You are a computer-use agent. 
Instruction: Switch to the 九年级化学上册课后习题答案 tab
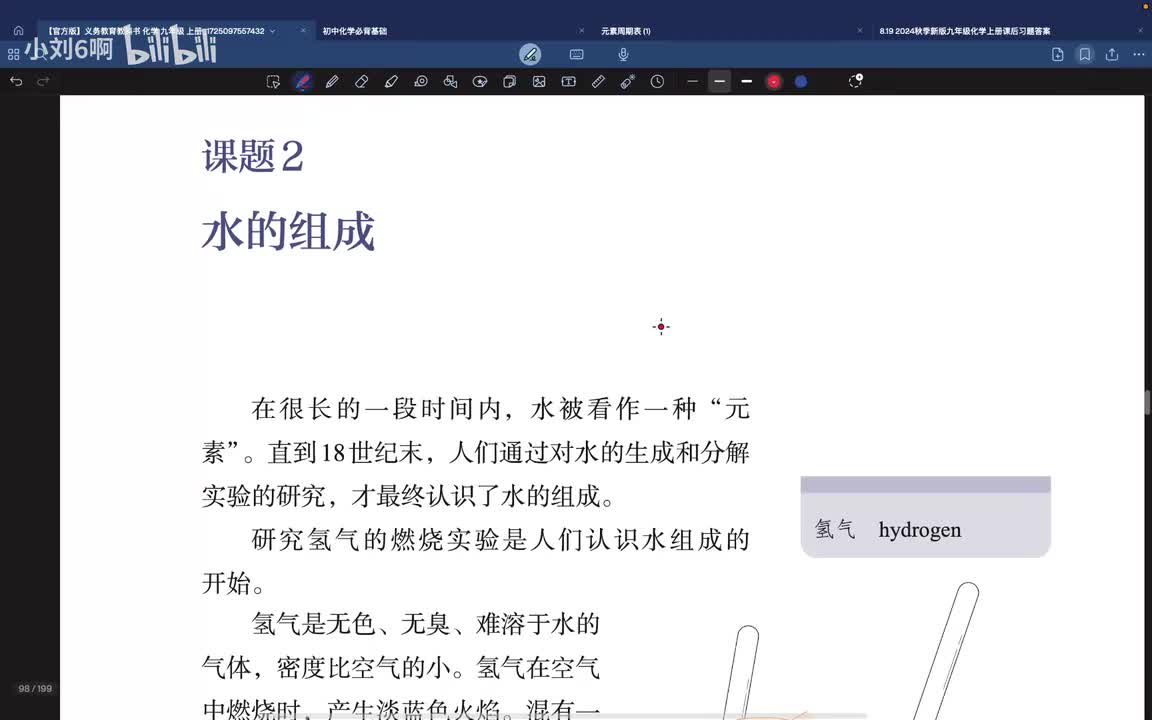pos(965,31)
